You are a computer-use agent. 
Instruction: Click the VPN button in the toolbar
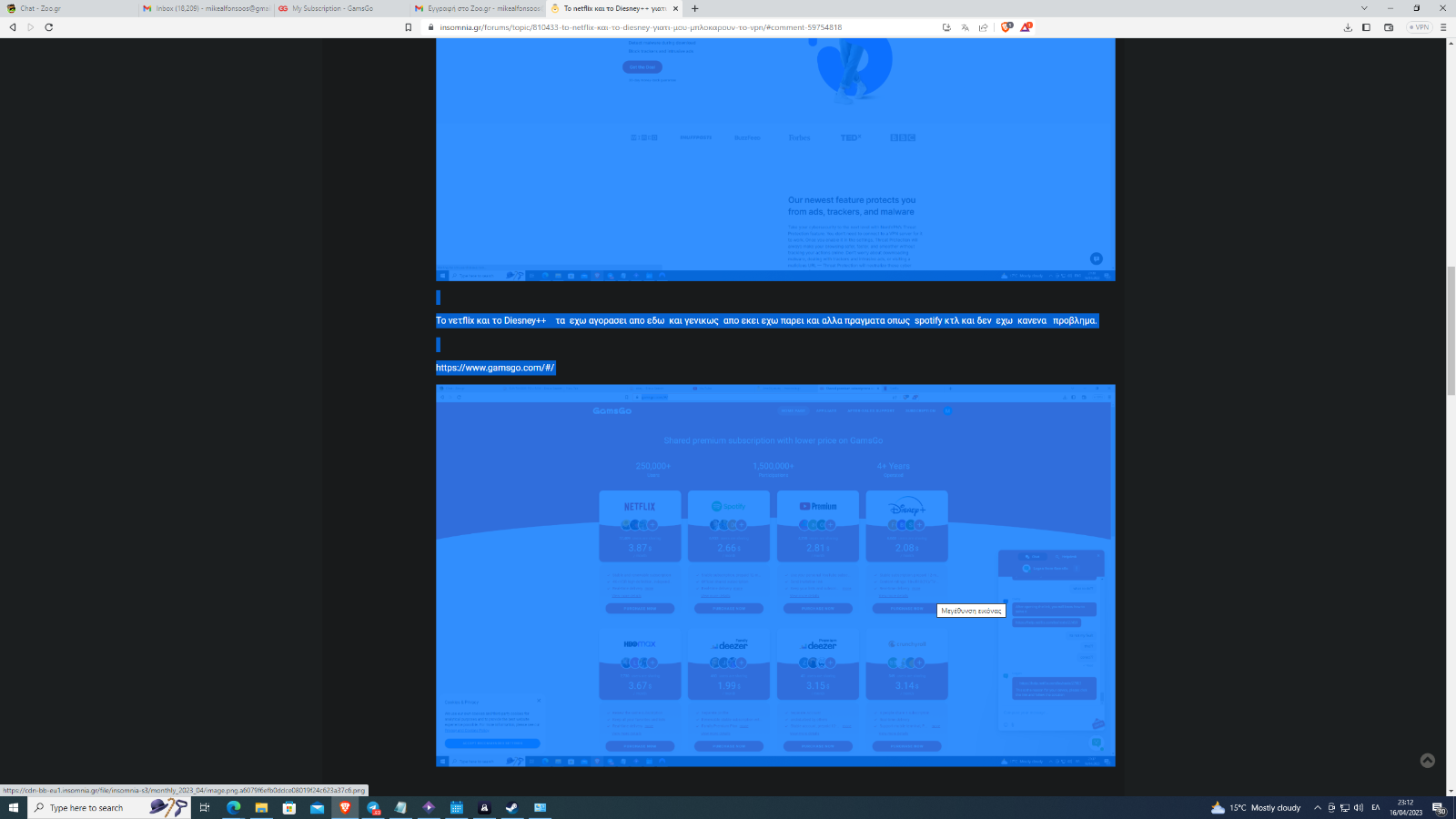tap(1420, 27)
